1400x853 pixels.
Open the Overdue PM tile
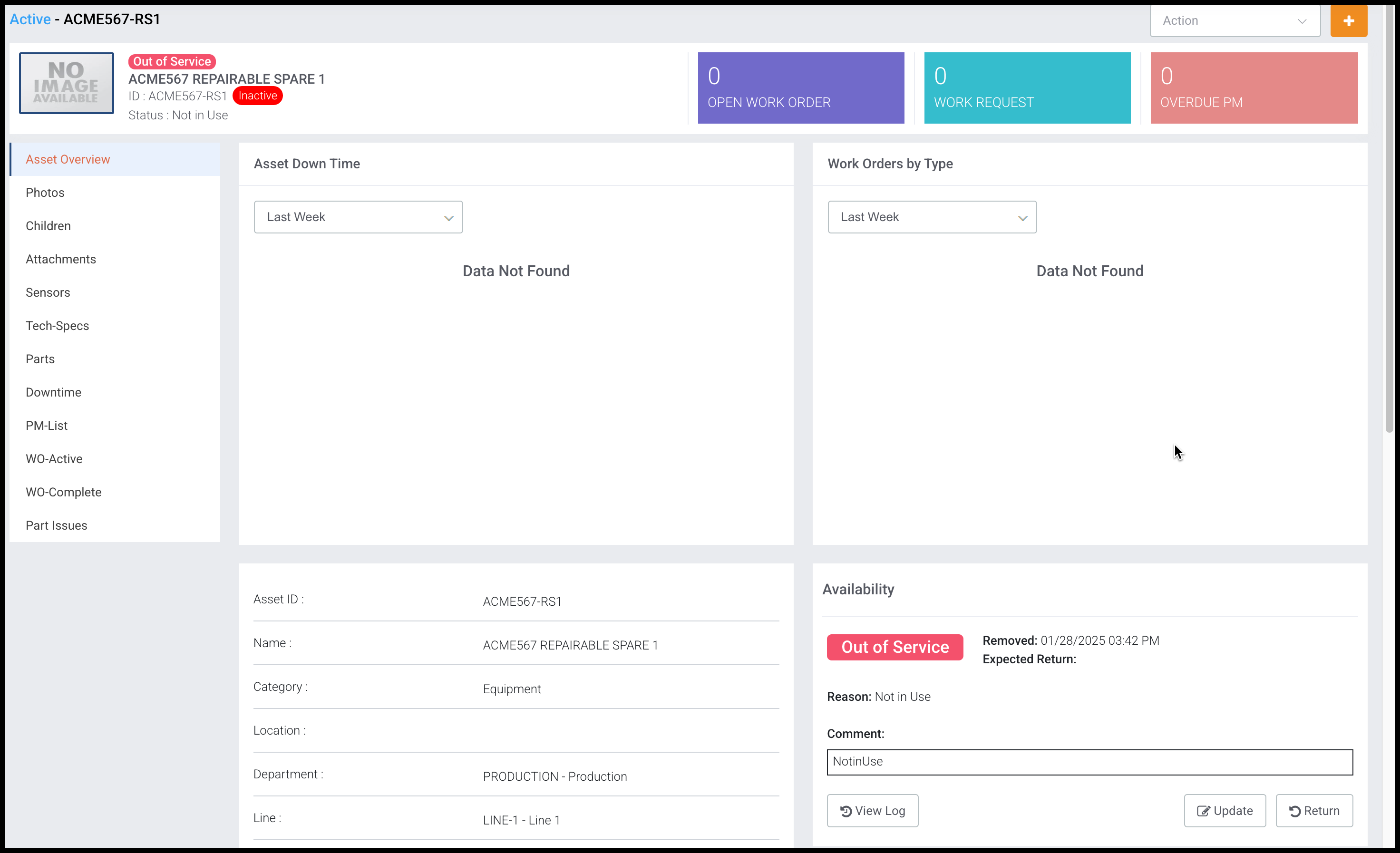click(1254, 88)
